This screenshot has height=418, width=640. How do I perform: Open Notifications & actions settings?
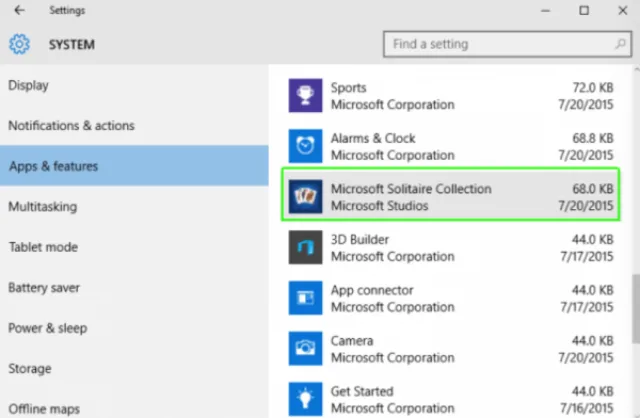coord(71,125)
